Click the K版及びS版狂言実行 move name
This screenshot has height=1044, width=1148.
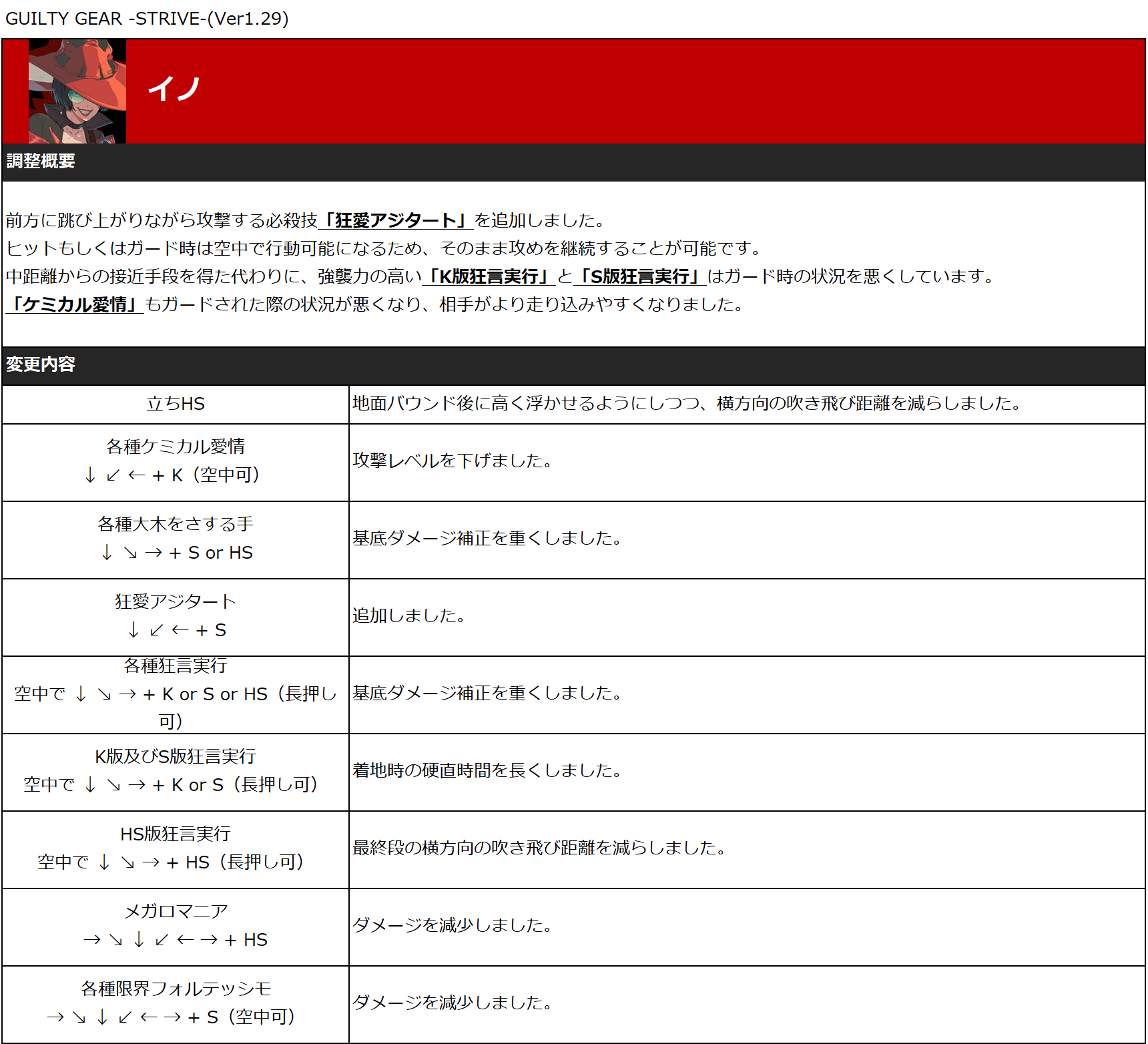pos(176,756)
